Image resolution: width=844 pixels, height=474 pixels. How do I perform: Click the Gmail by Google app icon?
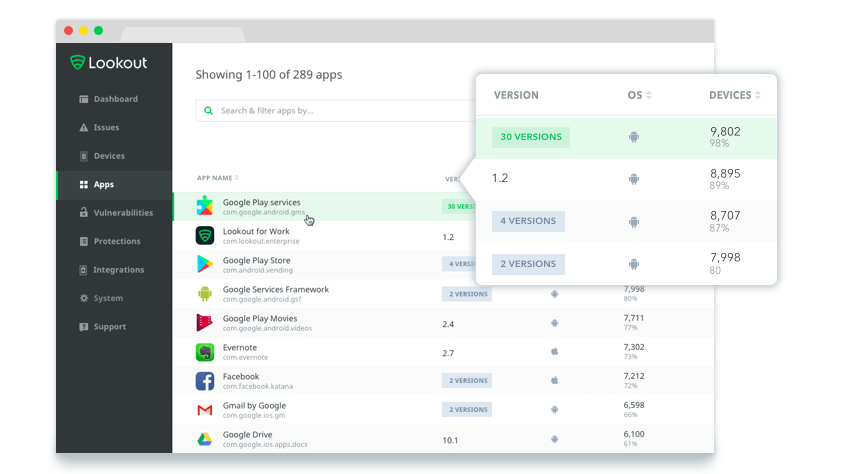click(205, 411)
